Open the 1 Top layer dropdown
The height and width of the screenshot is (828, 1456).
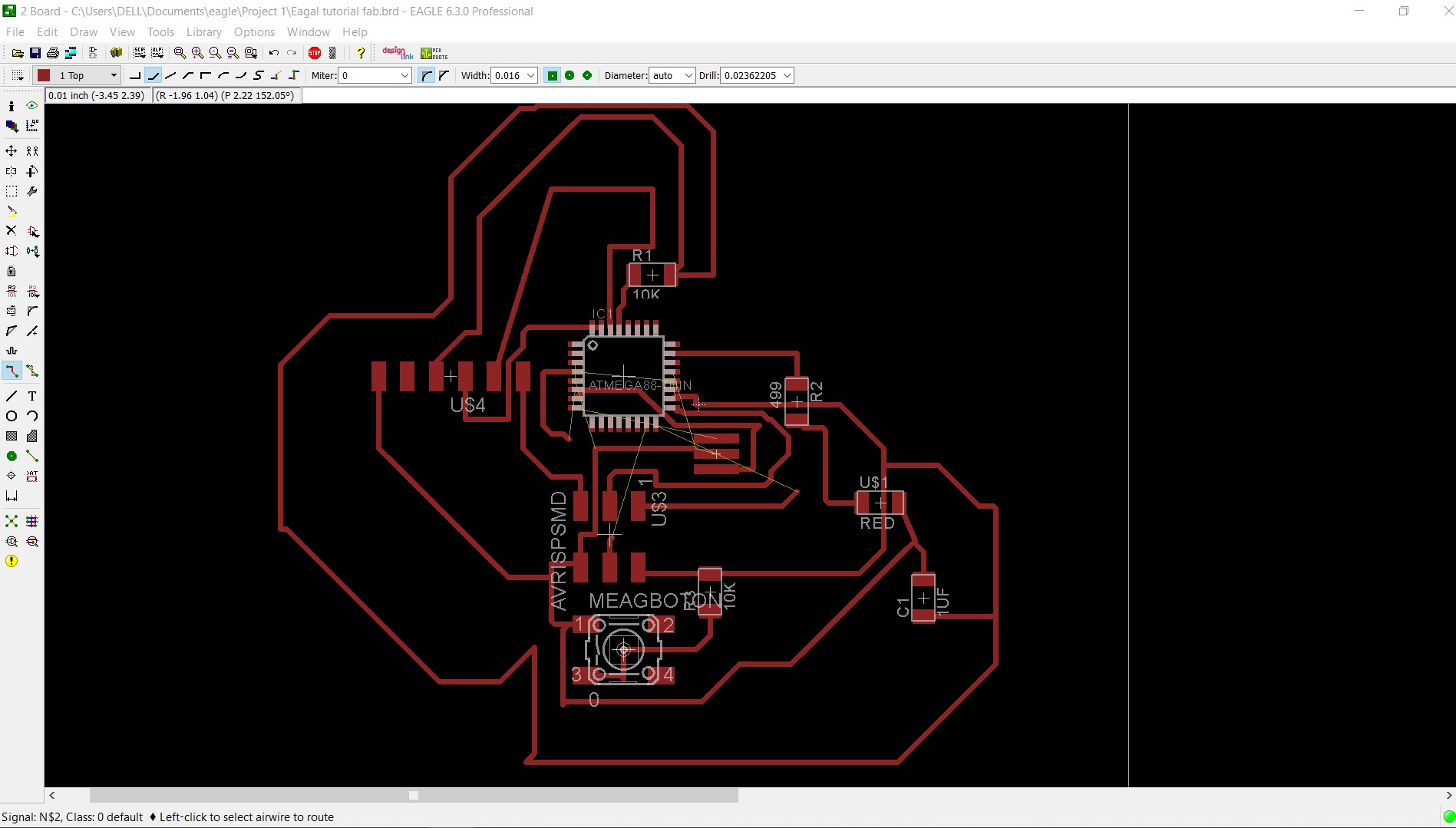coord(112,75)
